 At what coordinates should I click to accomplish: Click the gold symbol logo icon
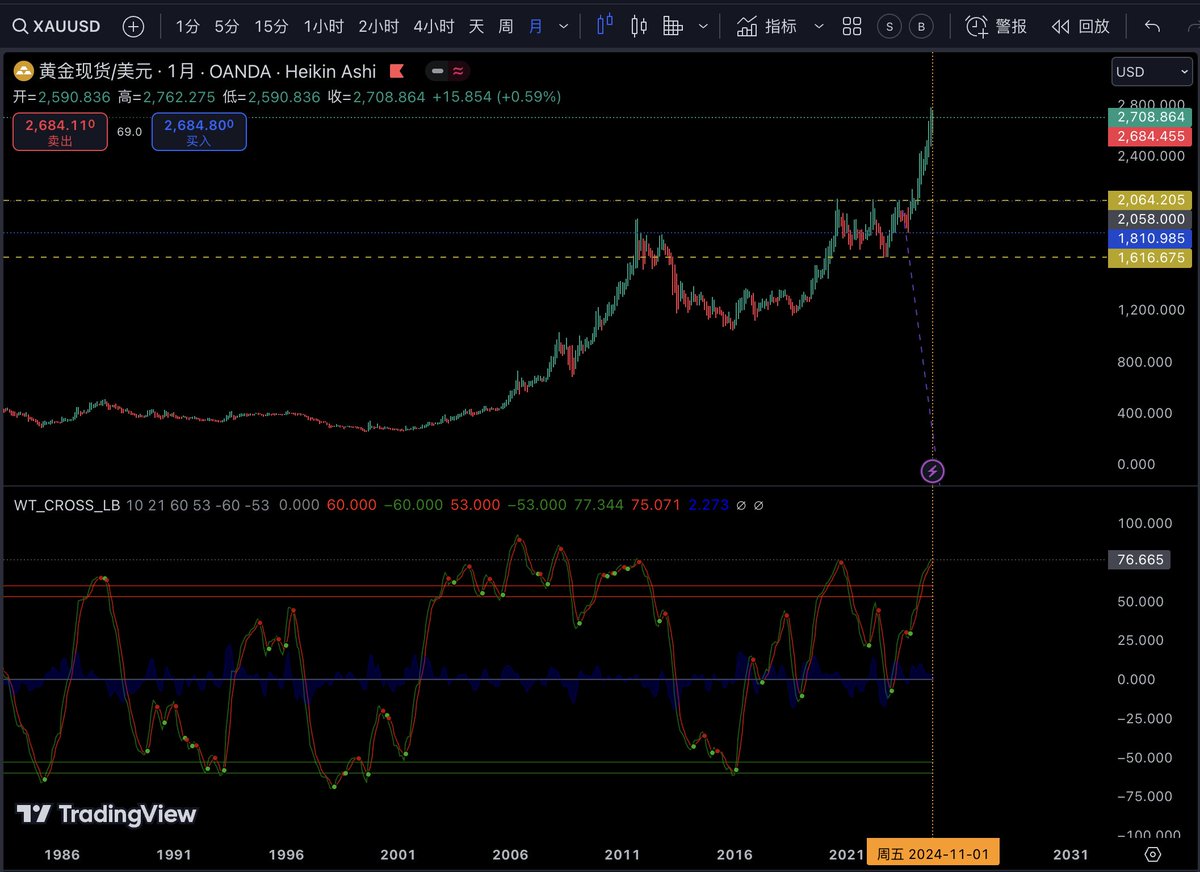(x=23, y=71)
